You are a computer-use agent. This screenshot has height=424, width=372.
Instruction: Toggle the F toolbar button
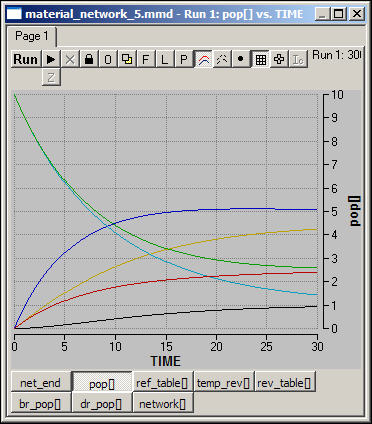tap(146, 59)
